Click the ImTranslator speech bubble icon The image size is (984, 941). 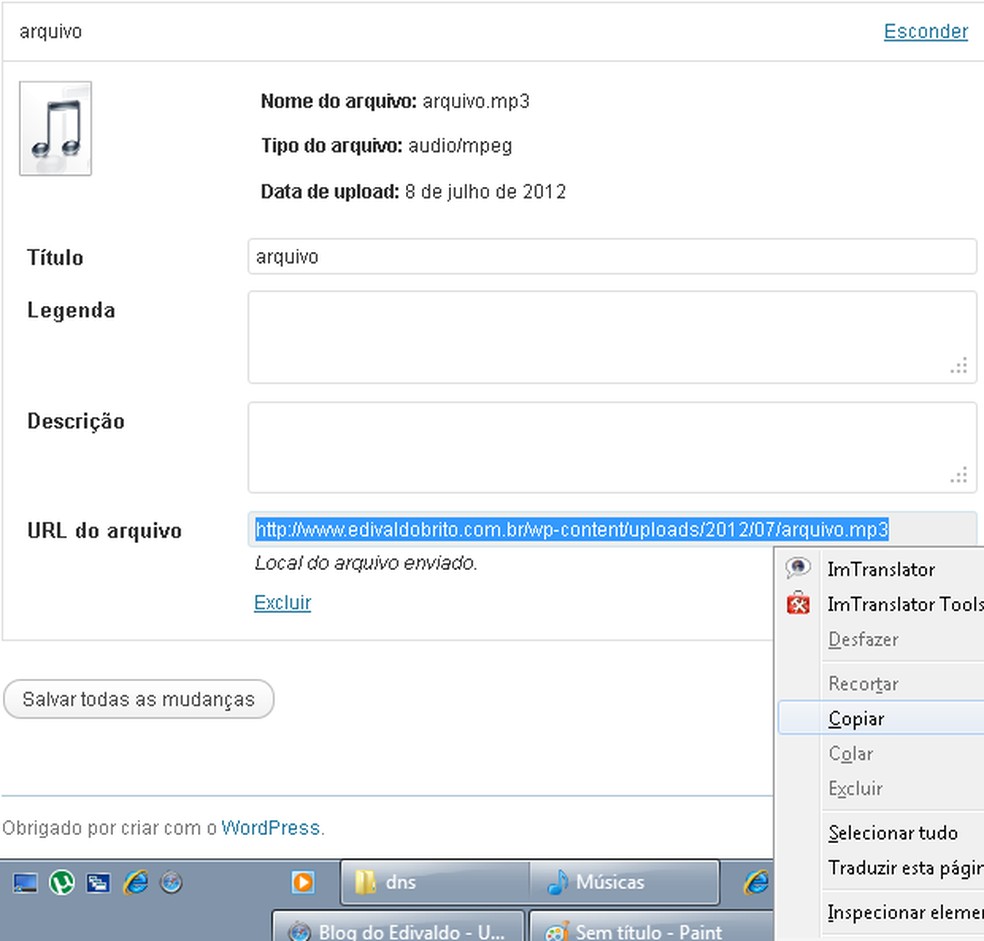pyautogui.click(x=798, y=568)
